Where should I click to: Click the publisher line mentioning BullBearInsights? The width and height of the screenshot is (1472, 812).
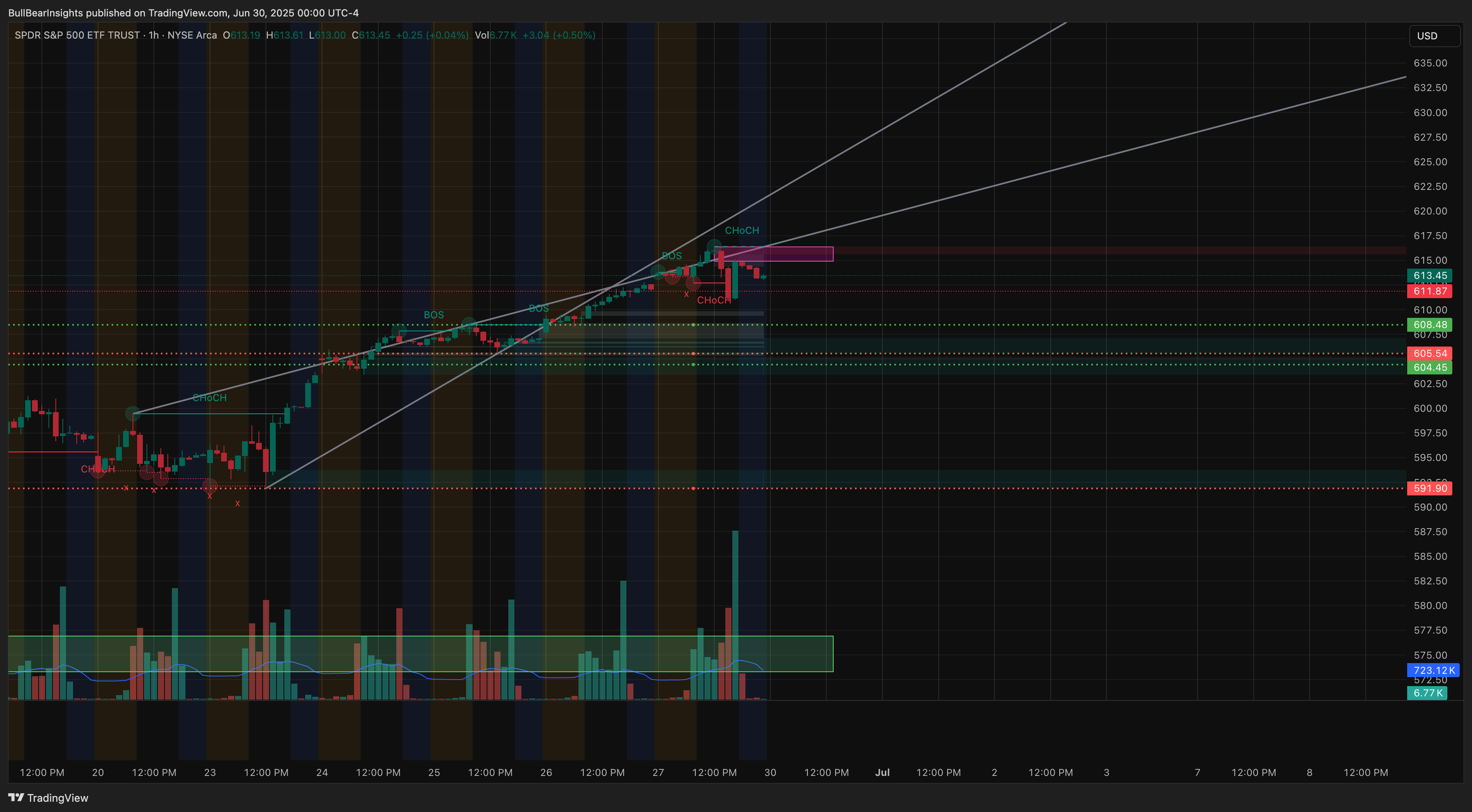click(x=183, y=13)
